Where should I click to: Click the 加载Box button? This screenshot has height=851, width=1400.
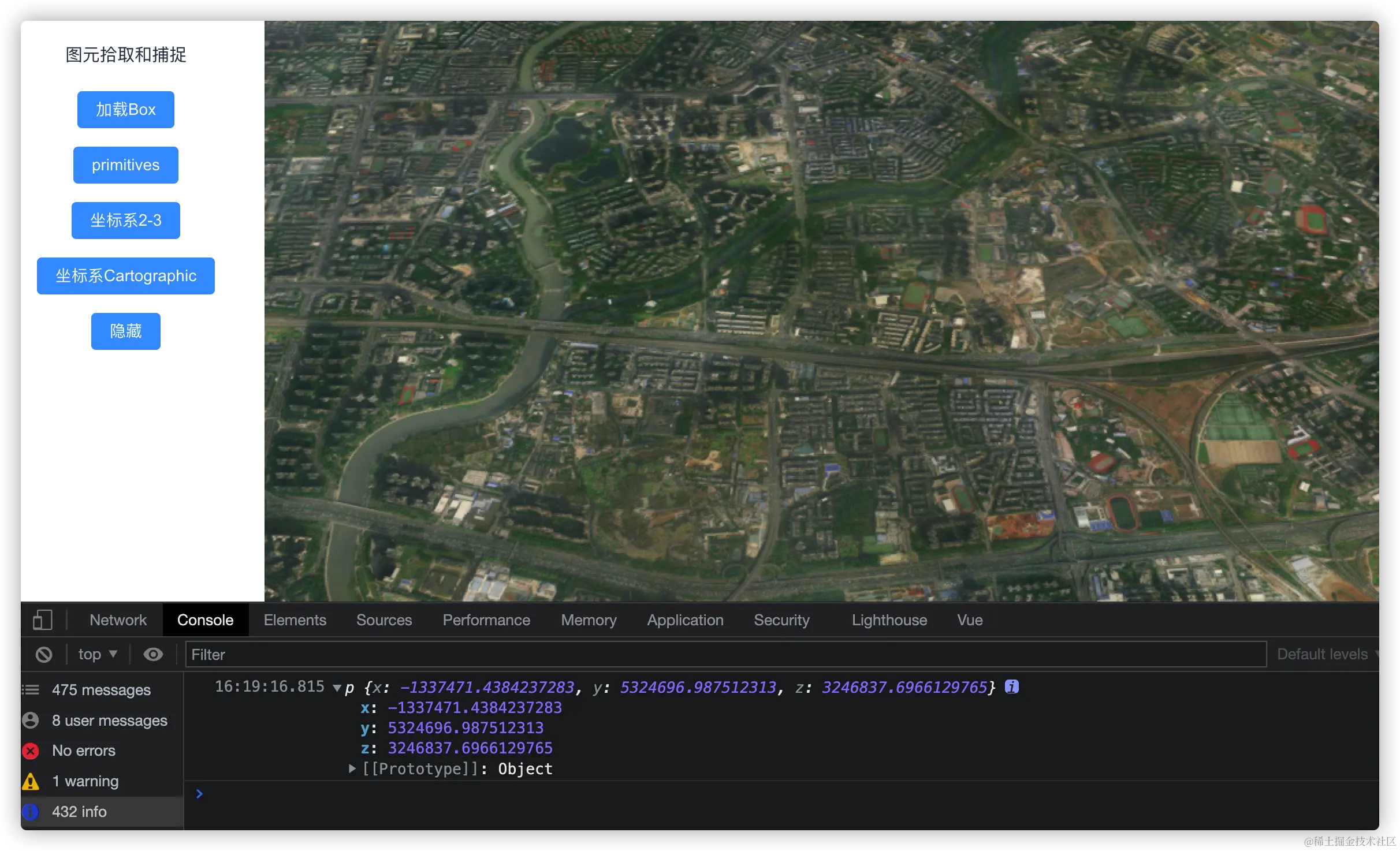click(125, 110)
